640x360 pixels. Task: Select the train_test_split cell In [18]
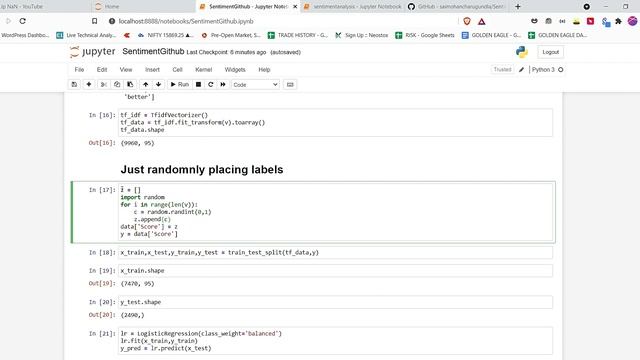coord(336,253)
